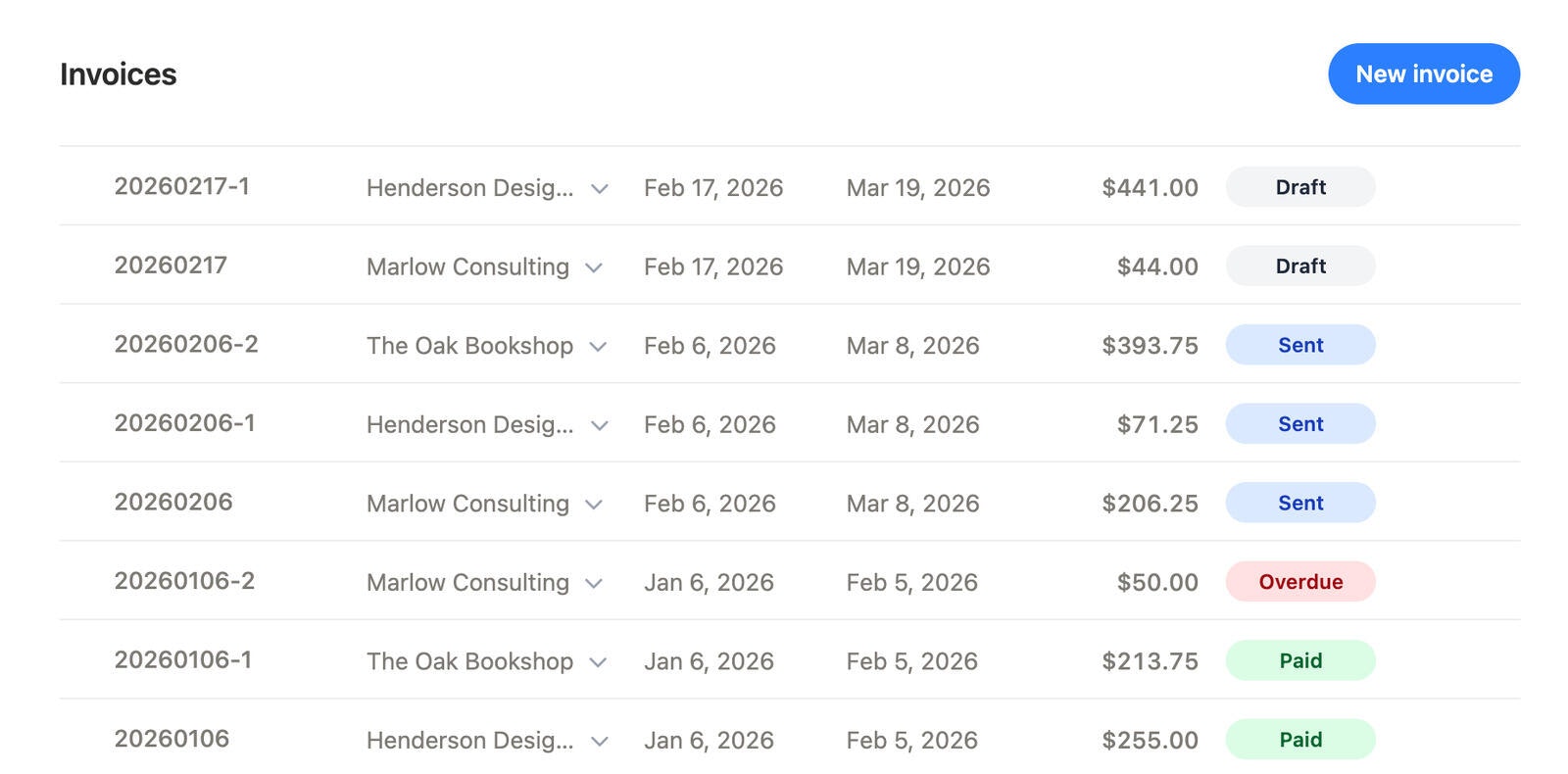Image resolution: width=1568 pixels, height=774 pixels.
Task: Click the Mar 8, 2026 due date on 20260206-2
Action: click(912, 345)
